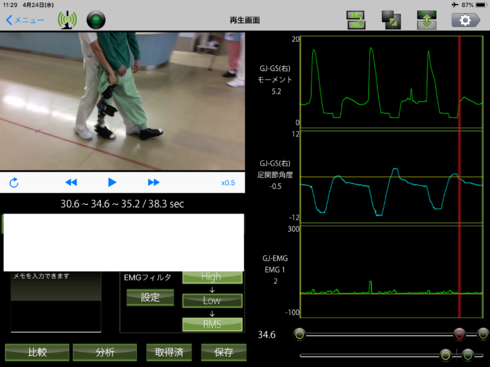
Task: Tap the 分析 analysis button
Action: pos(105,352)
